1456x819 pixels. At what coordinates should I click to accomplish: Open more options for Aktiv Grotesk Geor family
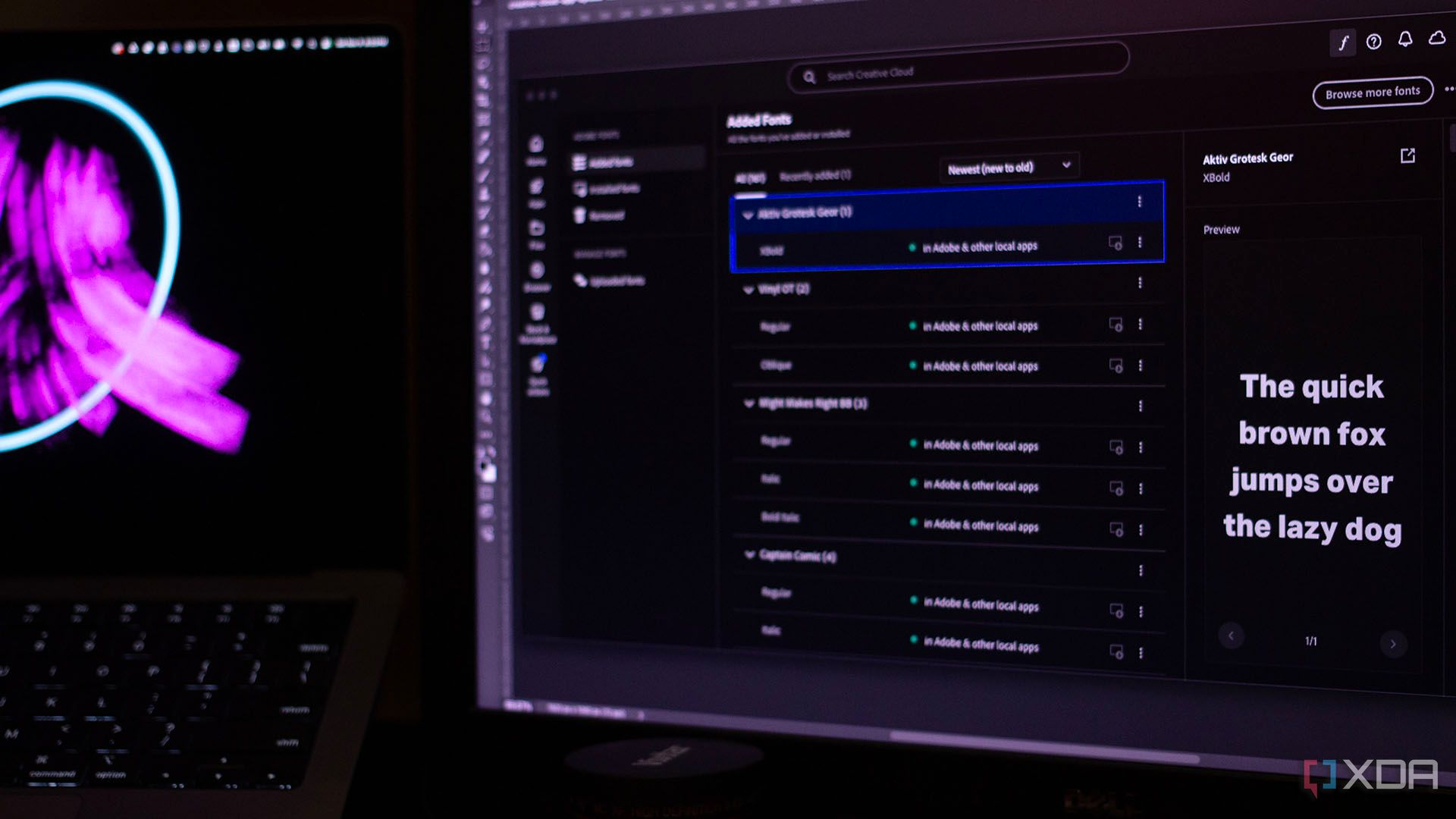[1139, 202]
